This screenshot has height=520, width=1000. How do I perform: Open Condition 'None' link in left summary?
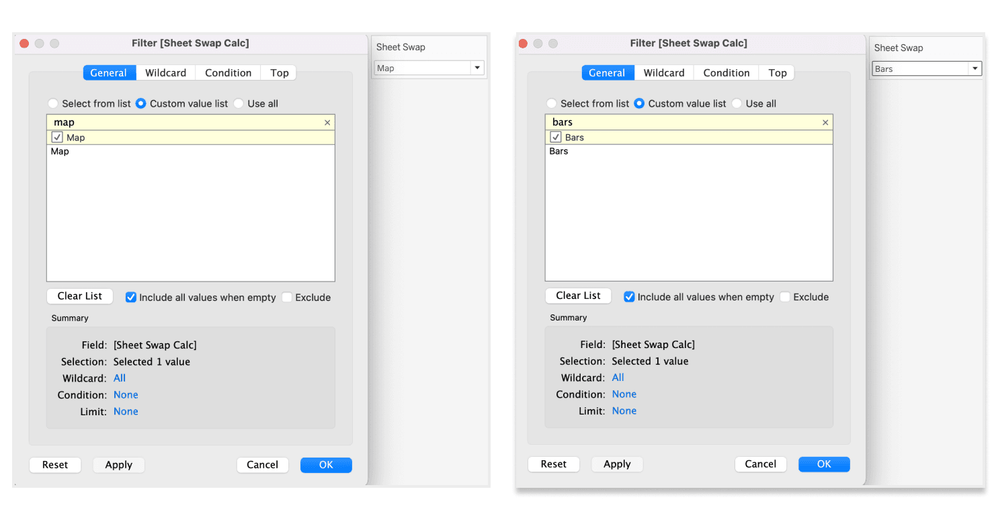coord(126,395)
